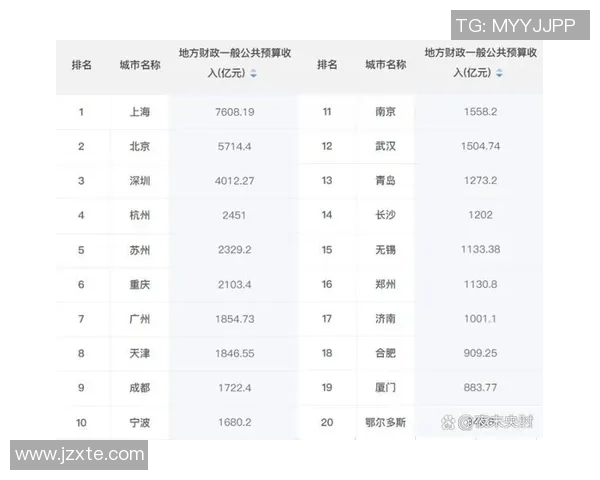Select the 宁波 city cell
Viewport: 600px width, 480px height.
(140, 423)
